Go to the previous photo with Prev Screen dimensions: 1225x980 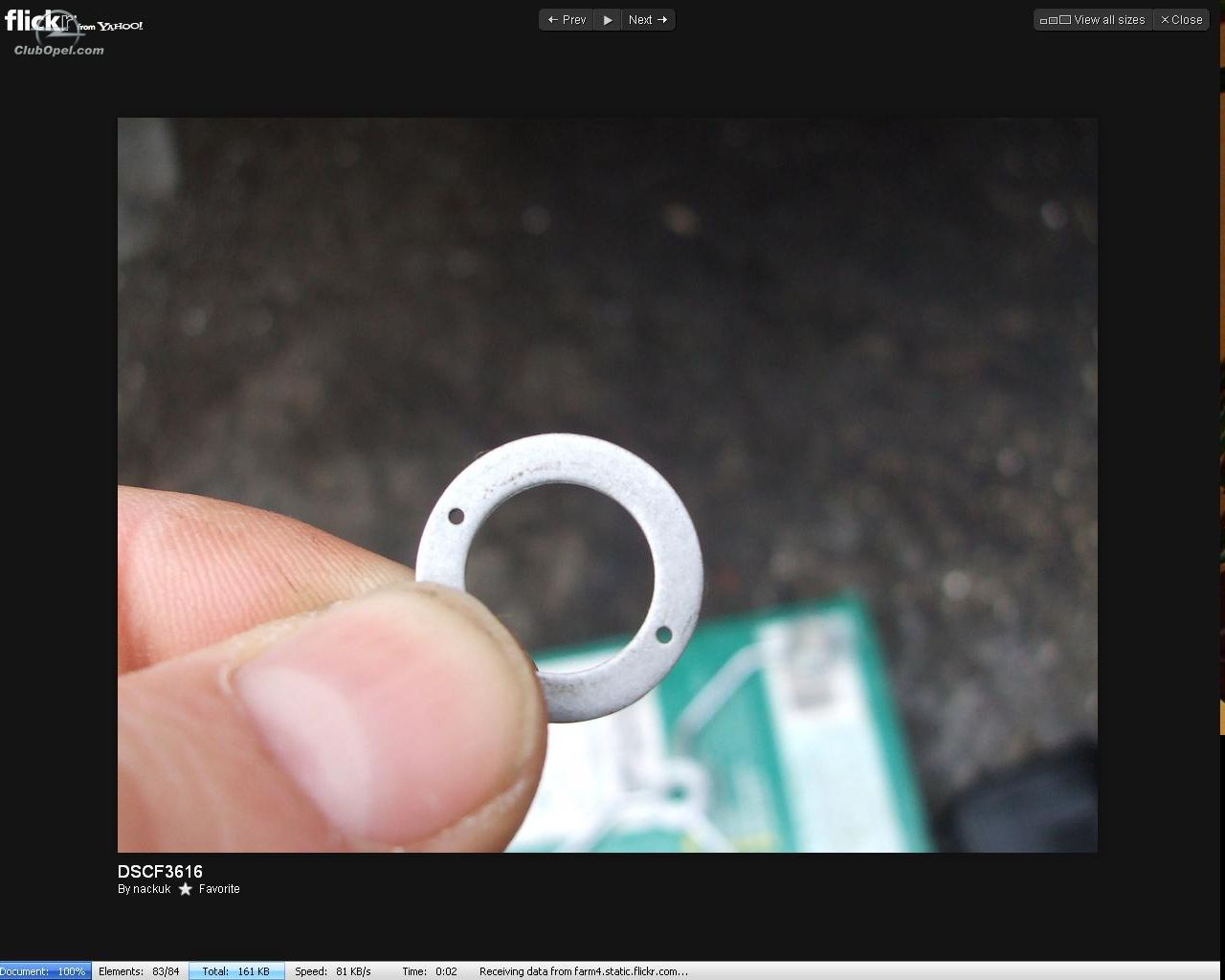567,20
